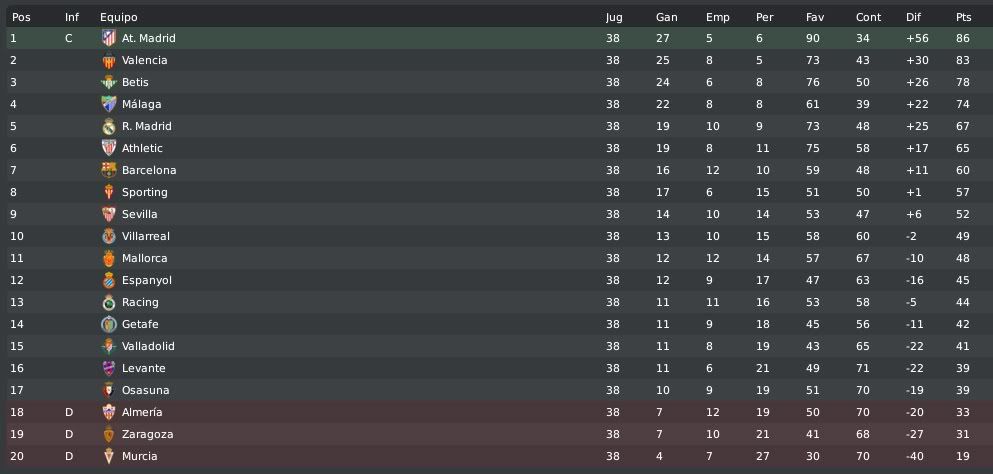Sort by the Gan column header
Viewport: 993px width, 474px height.
click(666, 17)
